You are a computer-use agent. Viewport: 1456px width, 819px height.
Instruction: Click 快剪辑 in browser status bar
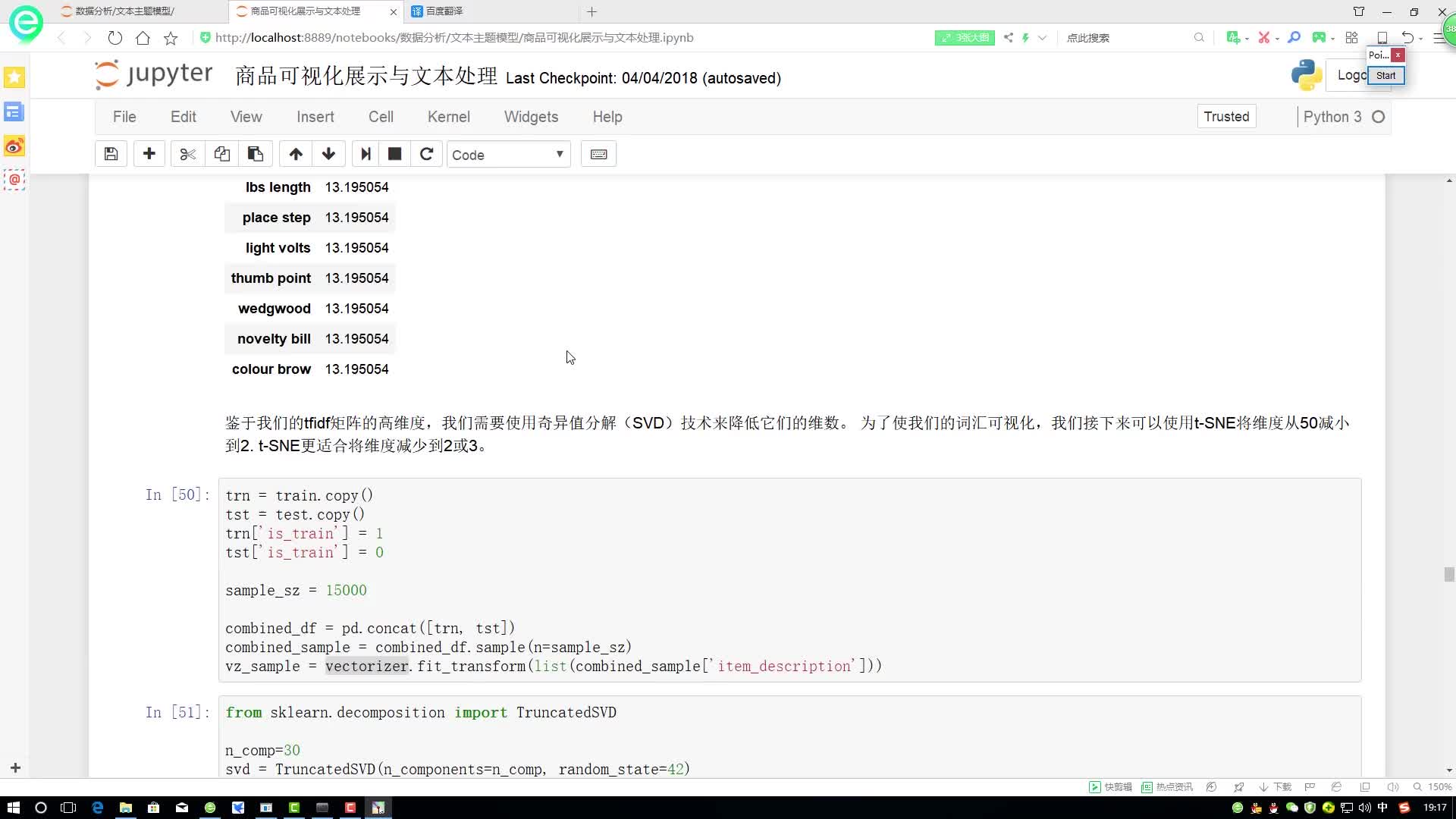[x=1111, y=787]
